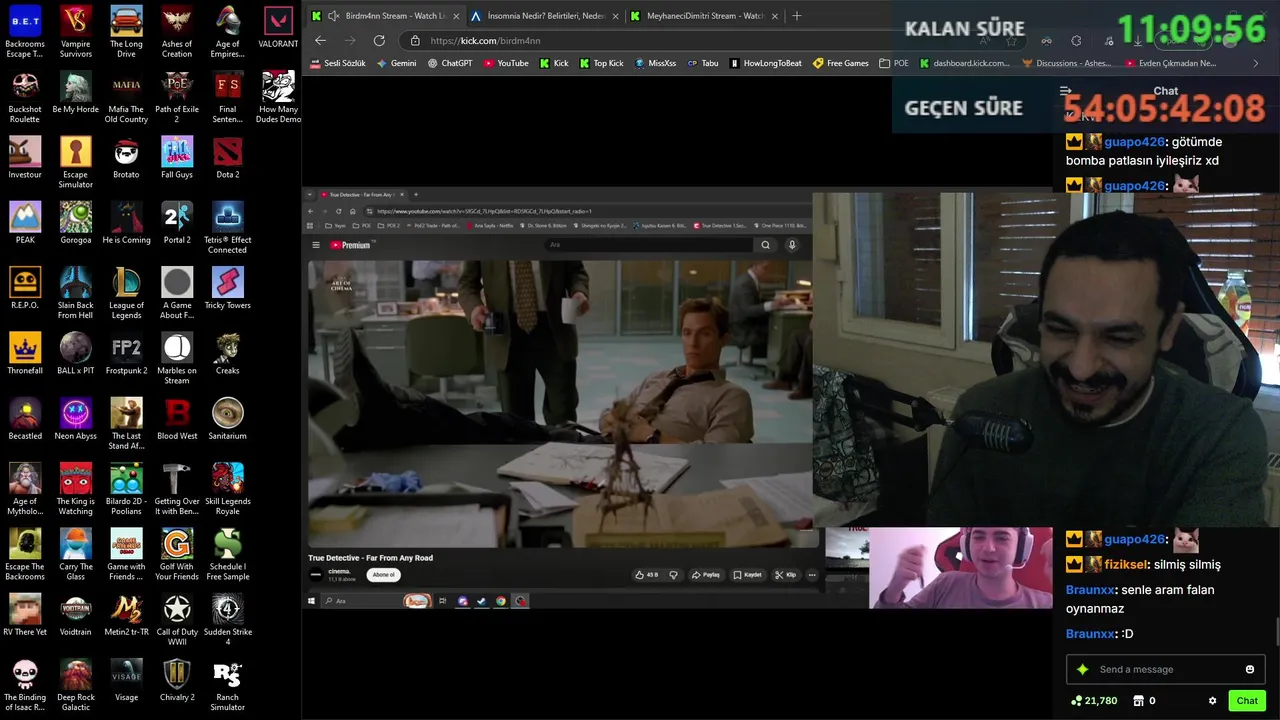Go back in browser history

(320, 40)
